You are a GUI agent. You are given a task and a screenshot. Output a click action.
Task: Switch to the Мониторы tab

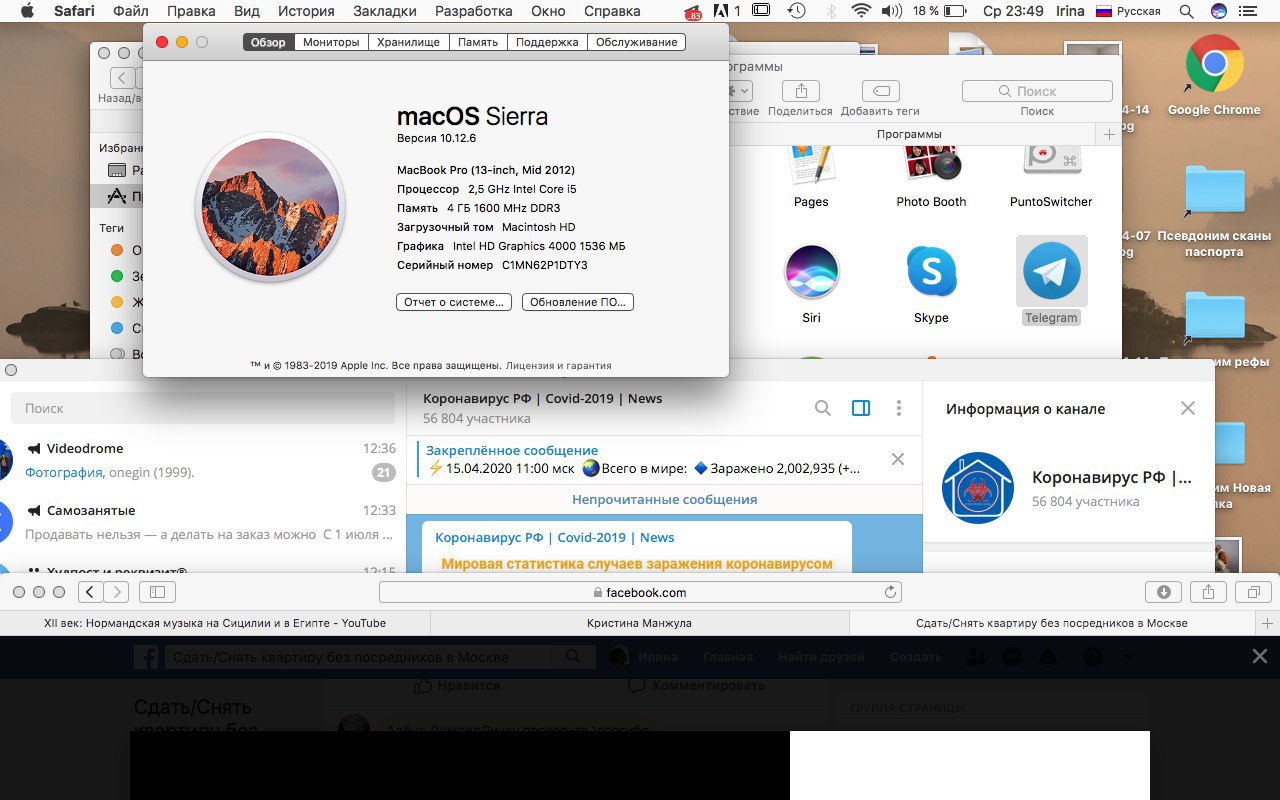click(x=330, y=42)
